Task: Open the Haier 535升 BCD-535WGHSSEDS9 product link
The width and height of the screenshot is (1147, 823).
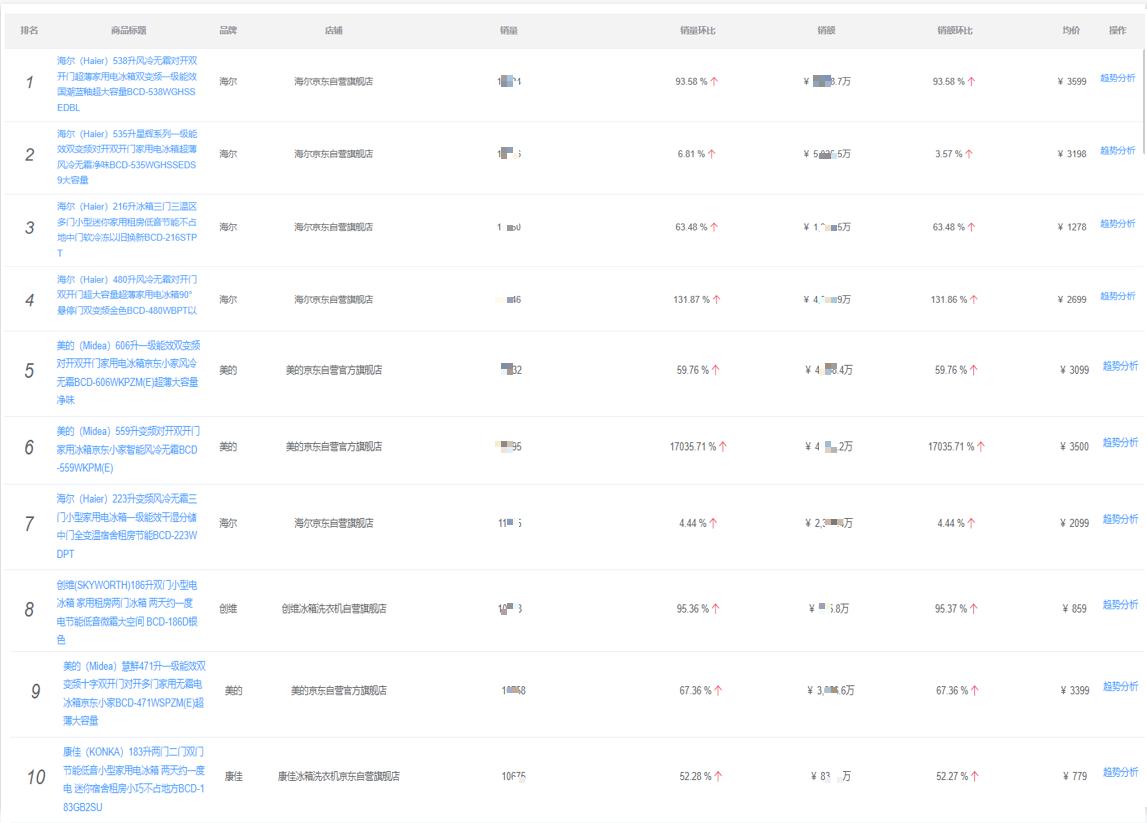Action: 127,157
